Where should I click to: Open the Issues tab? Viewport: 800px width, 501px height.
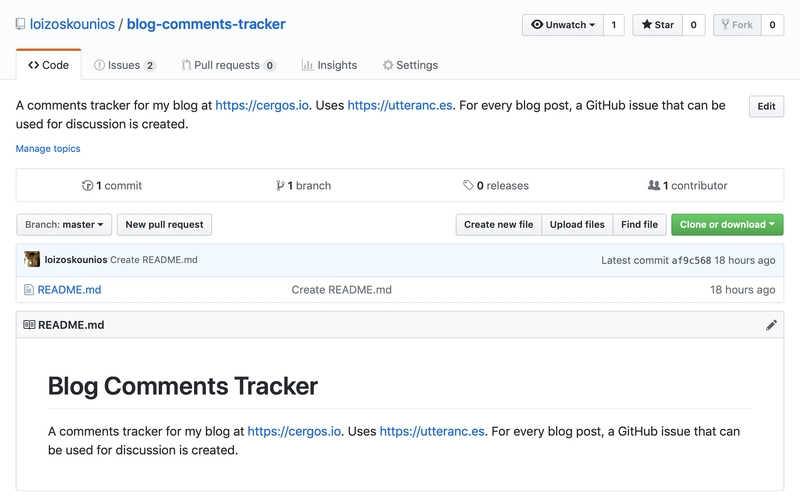(125, 65)
